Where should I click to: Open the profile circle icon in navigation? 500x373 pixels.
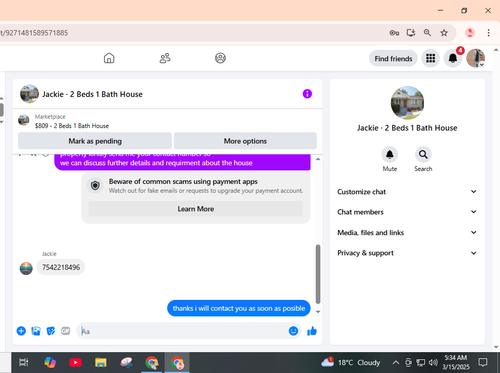point(220,58)
